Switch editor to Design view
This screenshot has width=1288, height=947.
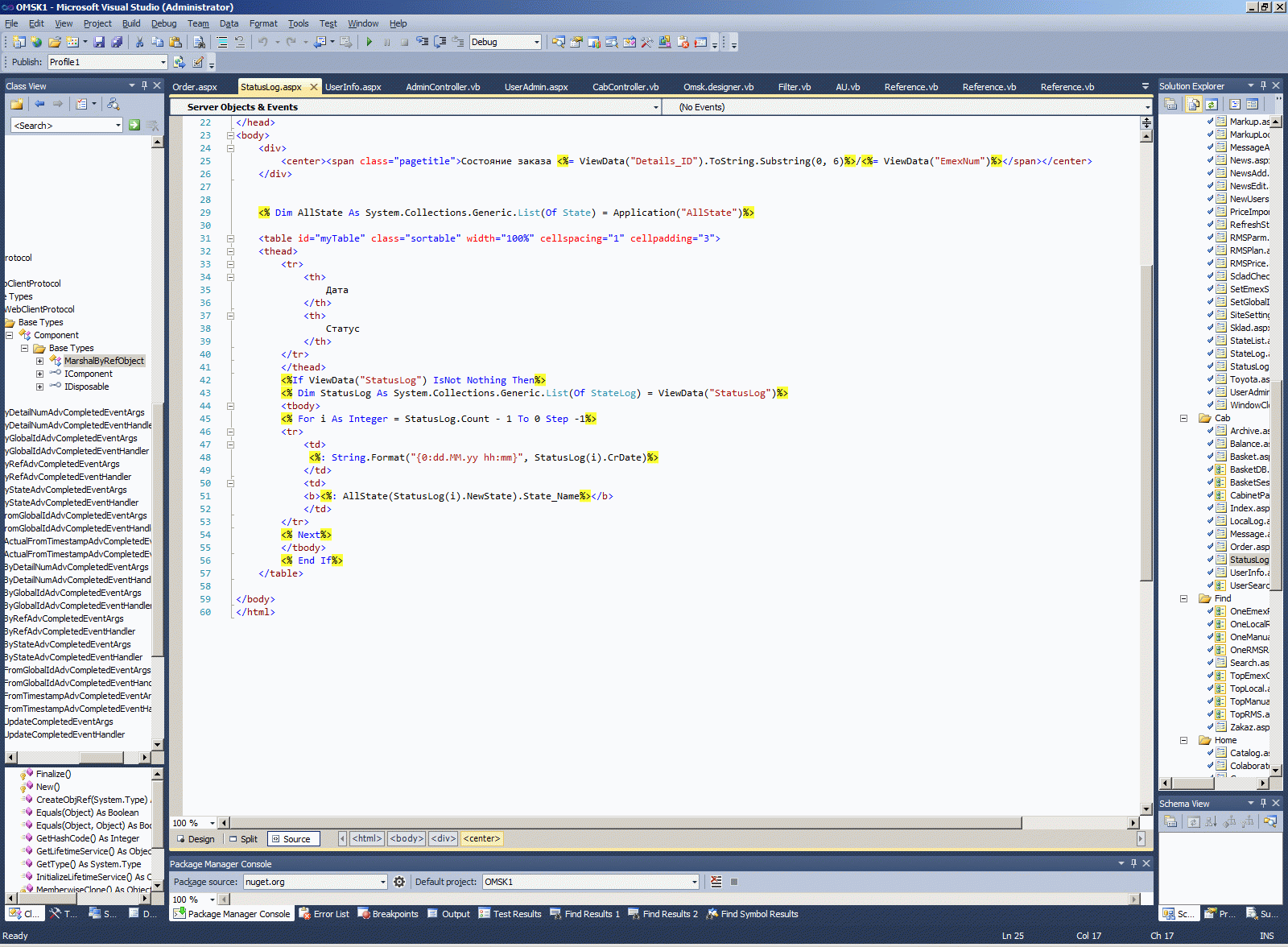(196, 839)
